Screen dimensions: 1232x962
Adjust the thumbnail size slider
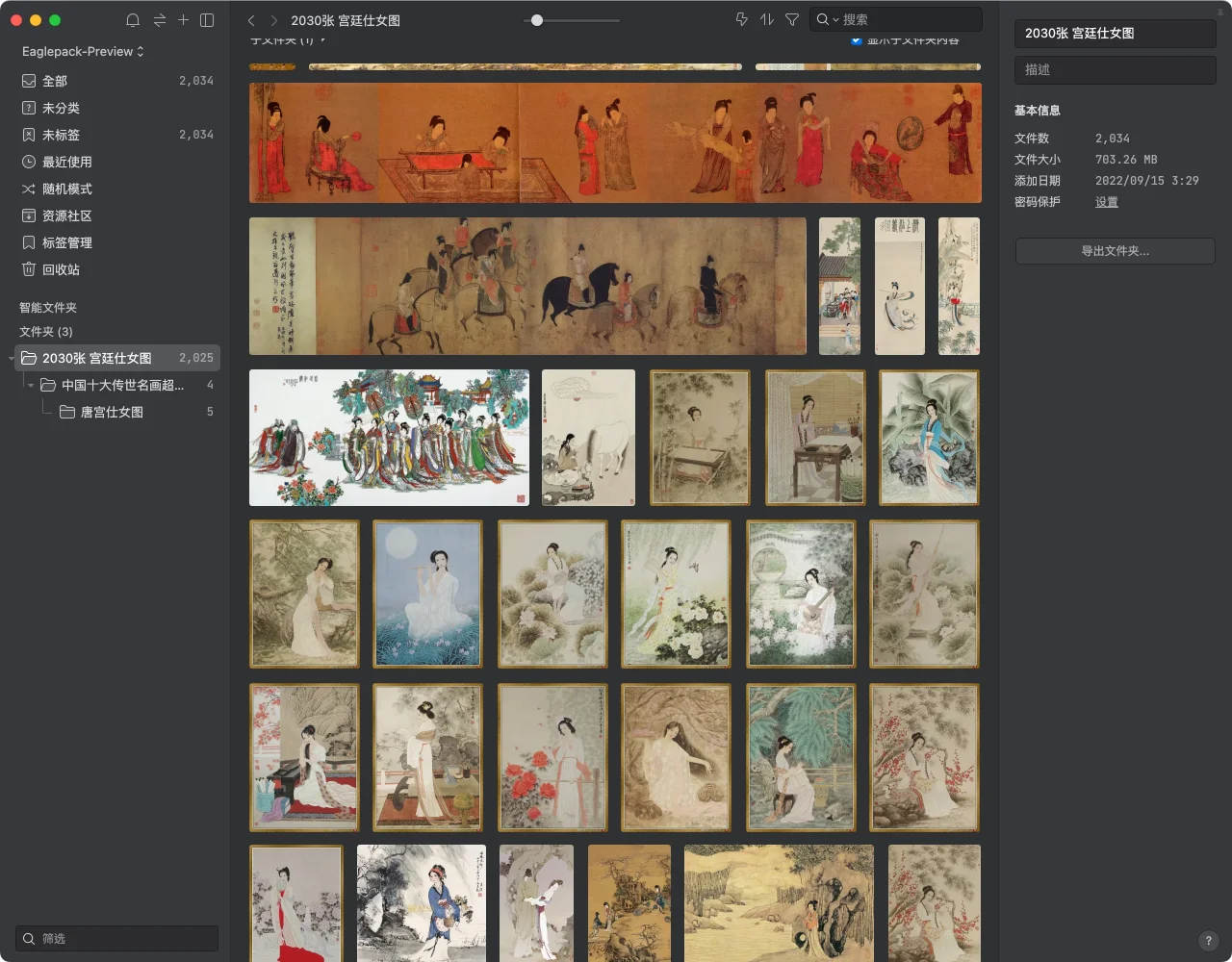pos(537,20)
